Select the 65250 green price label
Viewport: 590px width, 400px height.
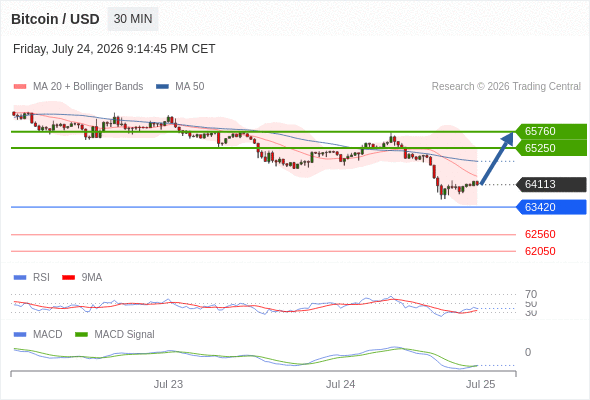click(551, 148)
